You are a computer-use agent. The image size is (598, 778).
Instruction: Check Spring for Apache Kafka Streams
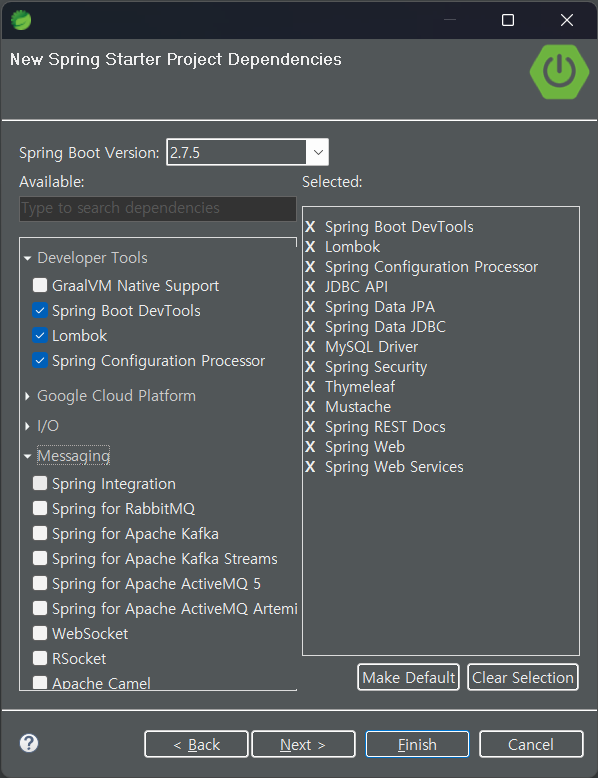40,558
